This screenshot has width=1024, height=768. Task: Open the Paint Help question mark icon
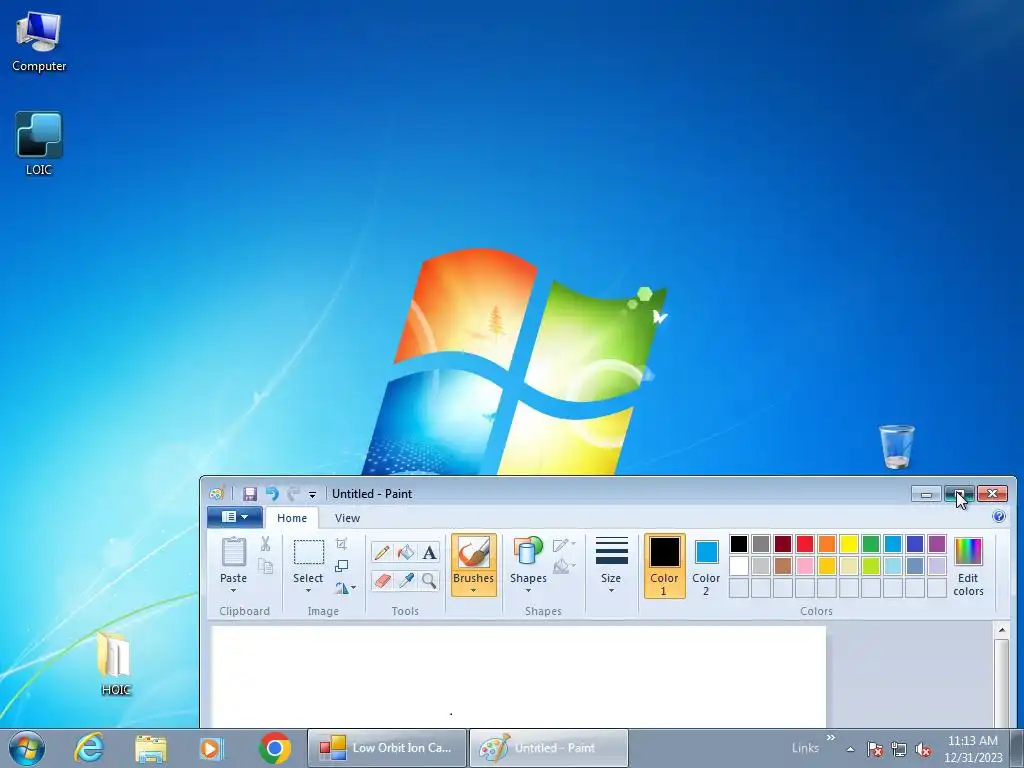click(999, 517)
